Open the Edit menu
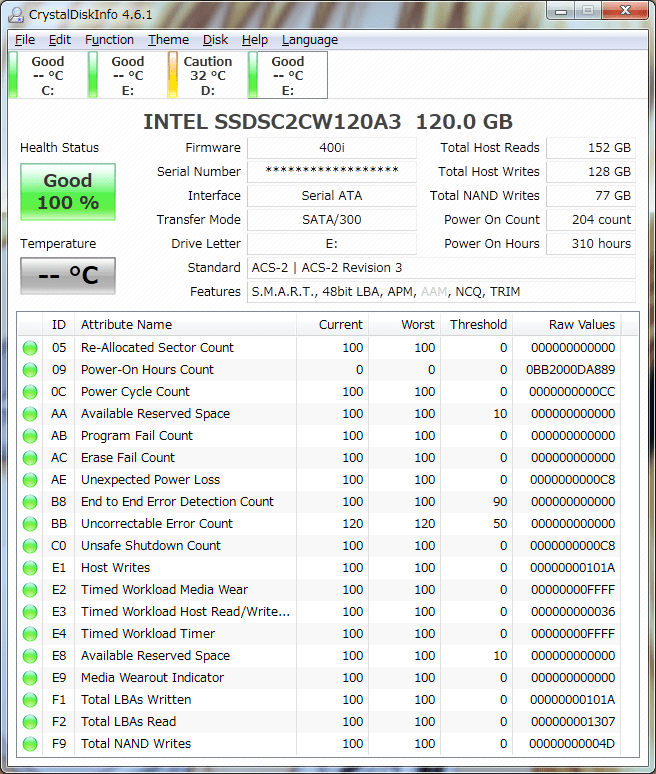The height and width of the screenshot is (774, 656). click(x=60, y=39)
